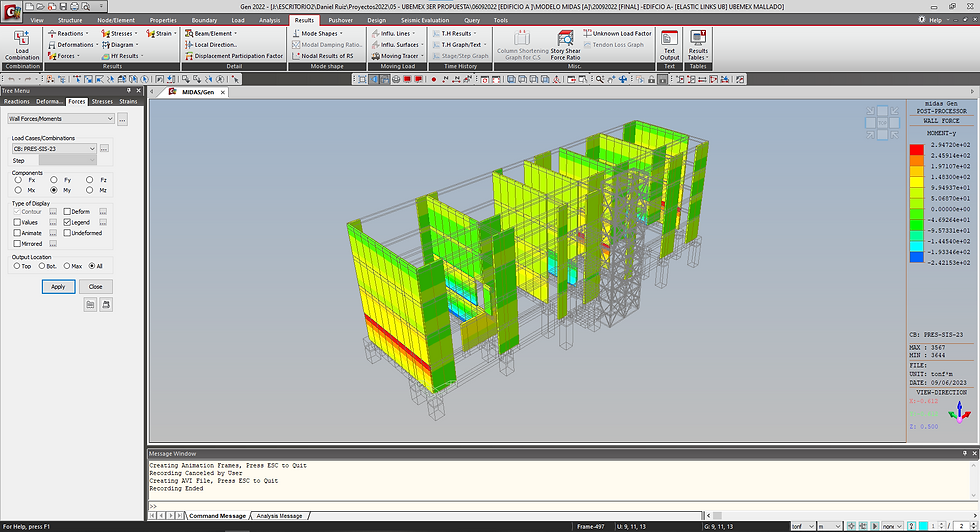
Task: Open Nodal Results of RS
Action: 322,56
